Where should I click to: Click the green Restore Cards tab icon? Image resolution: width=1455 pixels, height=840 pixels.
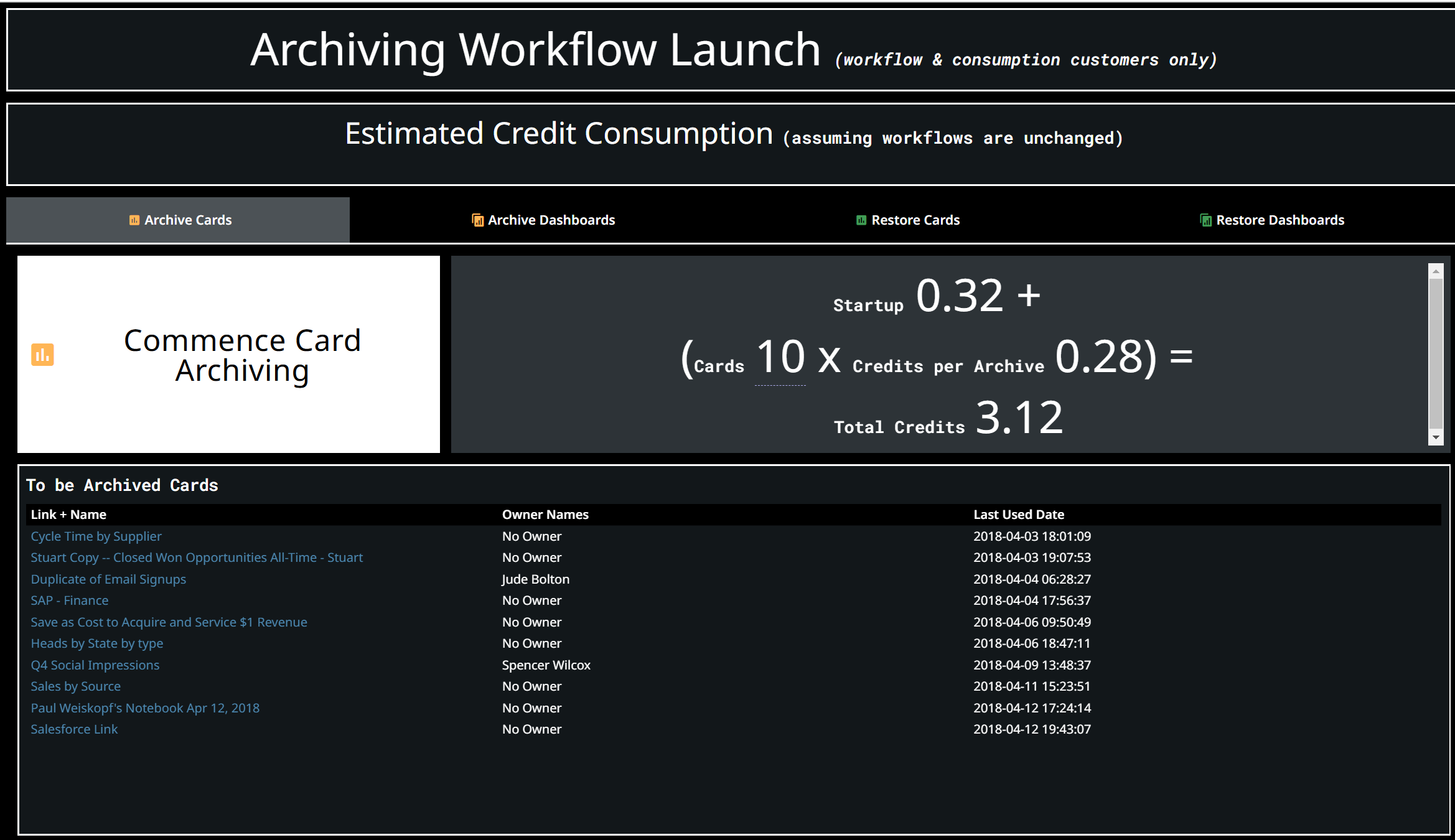coord(861,220)
